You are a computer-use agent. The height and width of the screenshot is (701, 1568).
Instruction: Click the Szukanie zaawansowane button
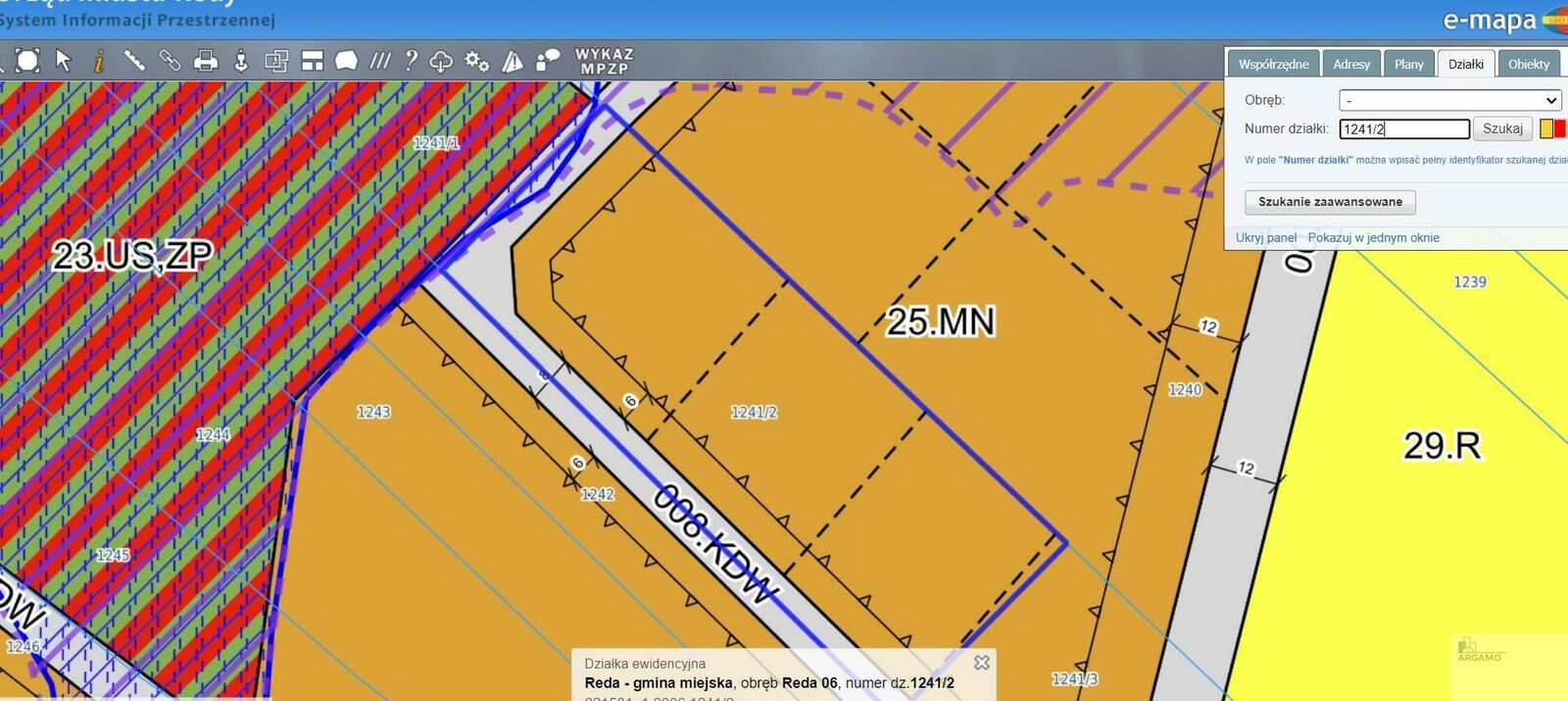tap(1330, 202)
